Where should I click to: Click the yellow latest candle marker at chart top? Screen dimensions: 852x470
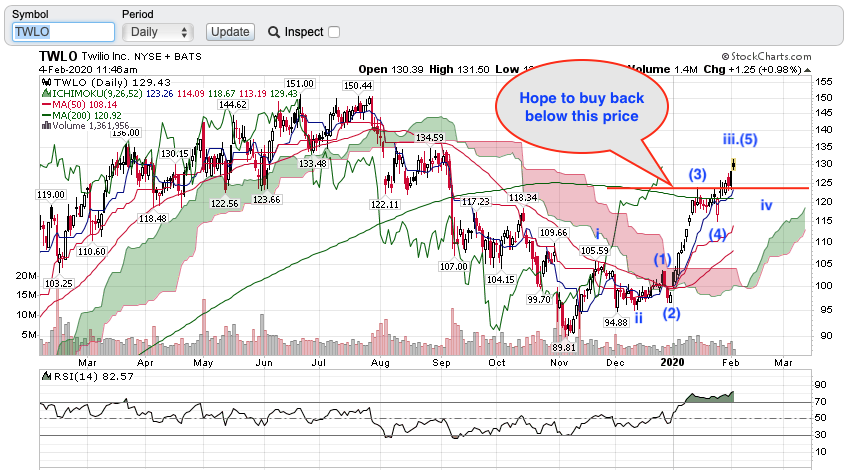tap(733, 162)
